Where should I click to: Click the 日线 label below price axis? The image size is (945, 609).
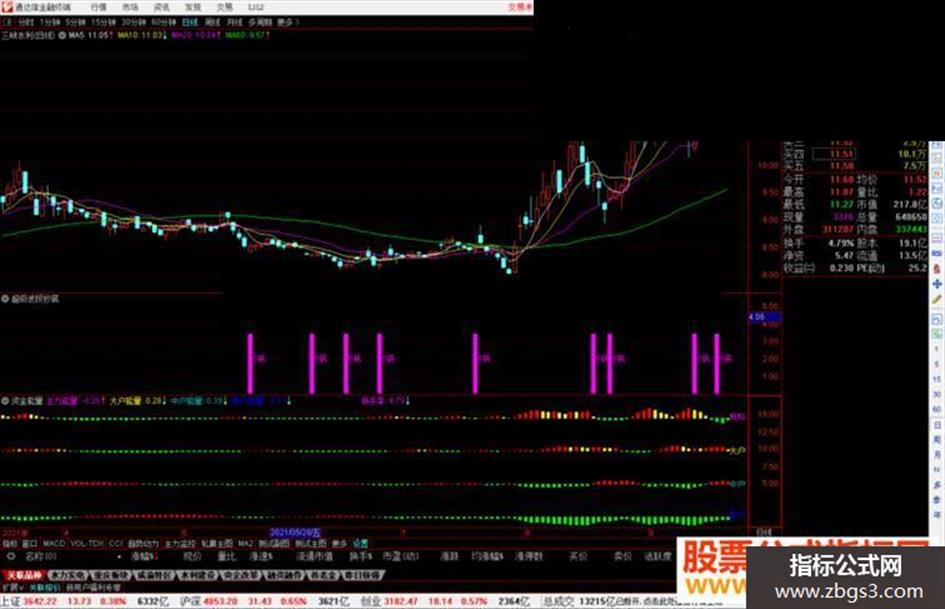[764, 532]
